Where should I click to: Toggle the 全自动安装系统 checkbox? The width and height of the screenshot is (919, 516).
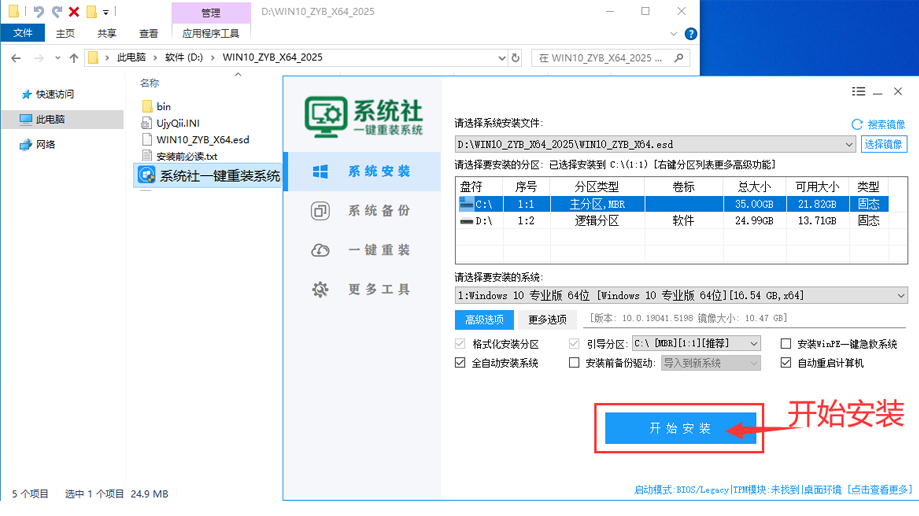click(460, 363)
